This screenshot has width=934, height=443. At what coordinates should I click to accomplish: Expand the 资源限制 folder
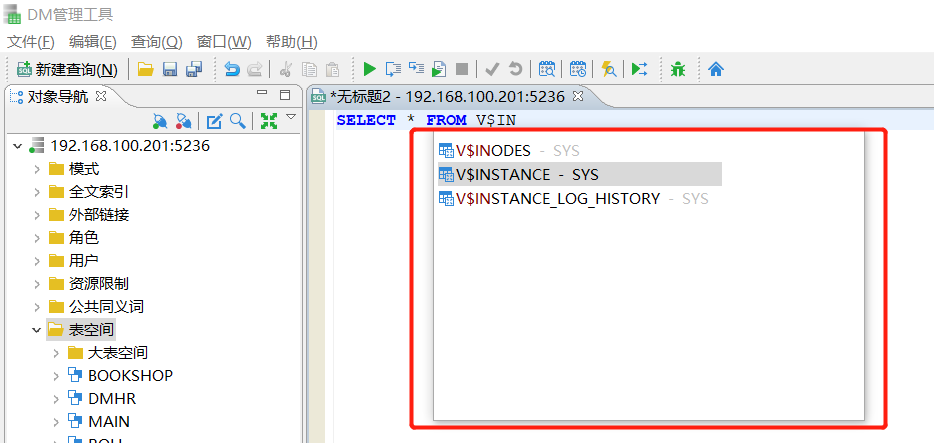coord(37,284)
